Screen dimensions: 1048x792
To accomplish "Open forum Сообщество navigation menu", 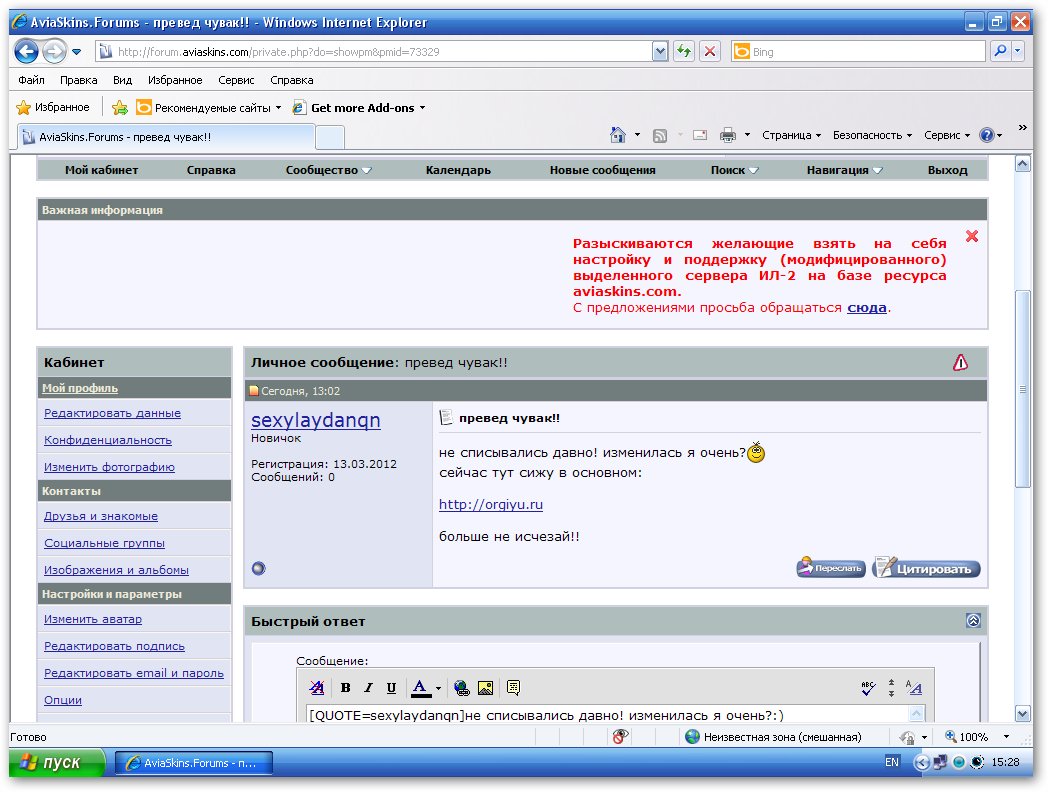I will tap(328, 170).
